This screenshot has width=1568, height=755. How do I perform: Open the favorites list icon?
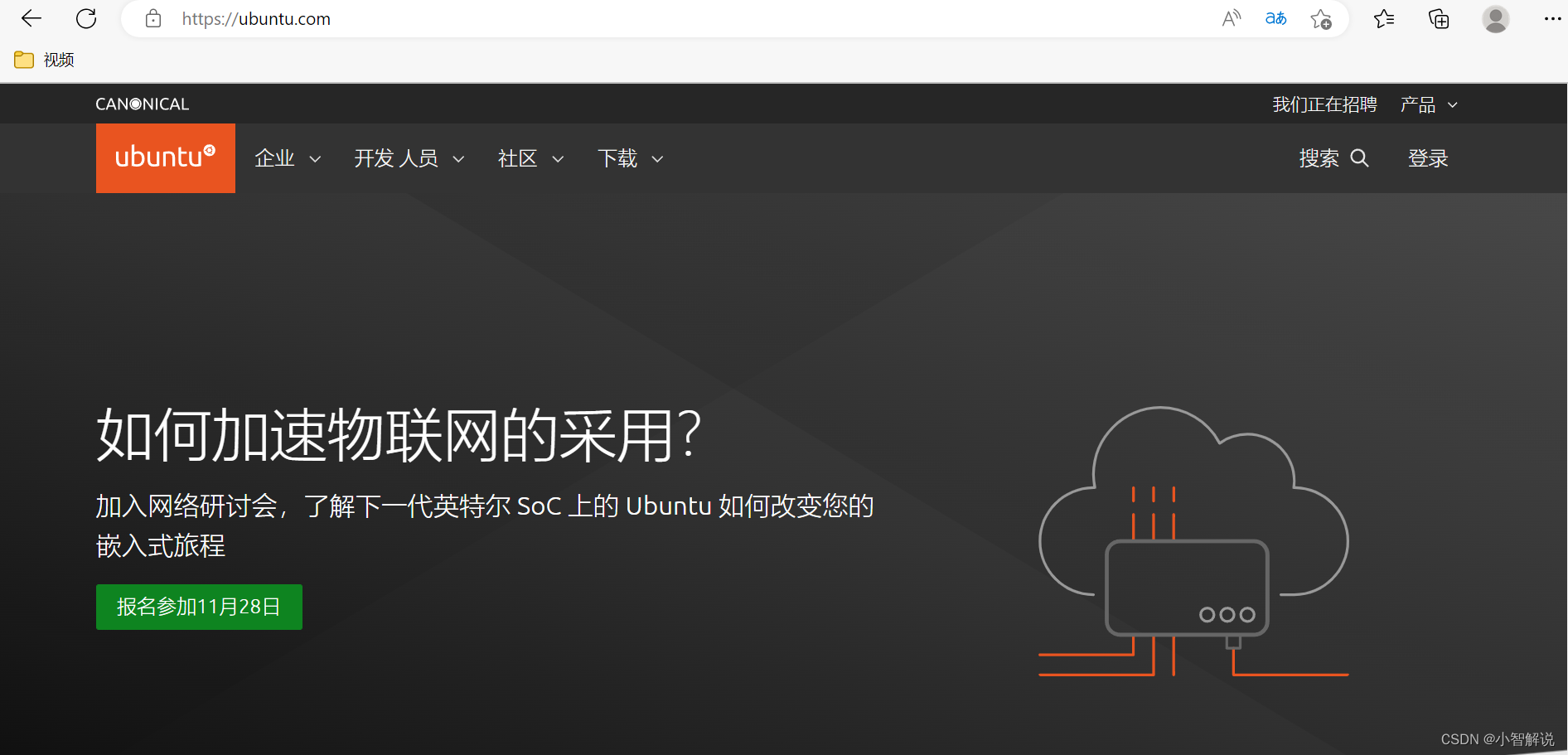click(1383, 18)
